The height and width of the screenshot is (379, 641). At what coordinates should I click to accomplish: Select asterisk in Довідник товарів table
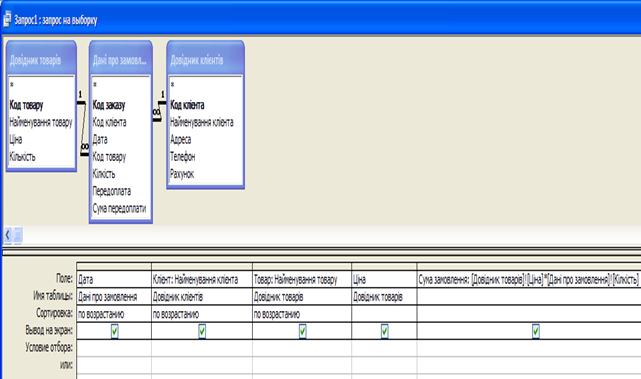click(x=12, y=85)
